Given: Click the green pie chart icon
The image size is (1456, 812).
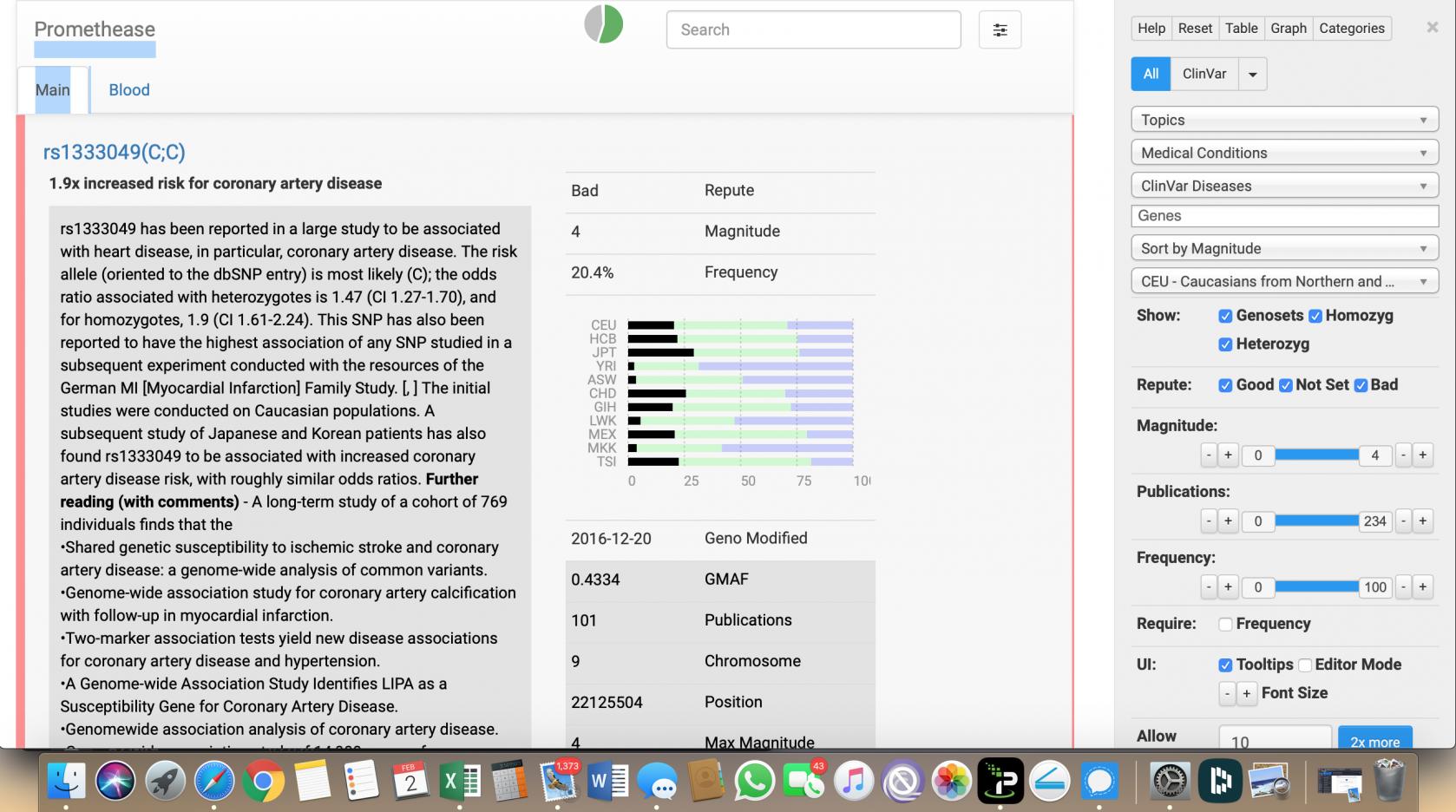Looking at the screenshot, I should (x=604, y=24).
